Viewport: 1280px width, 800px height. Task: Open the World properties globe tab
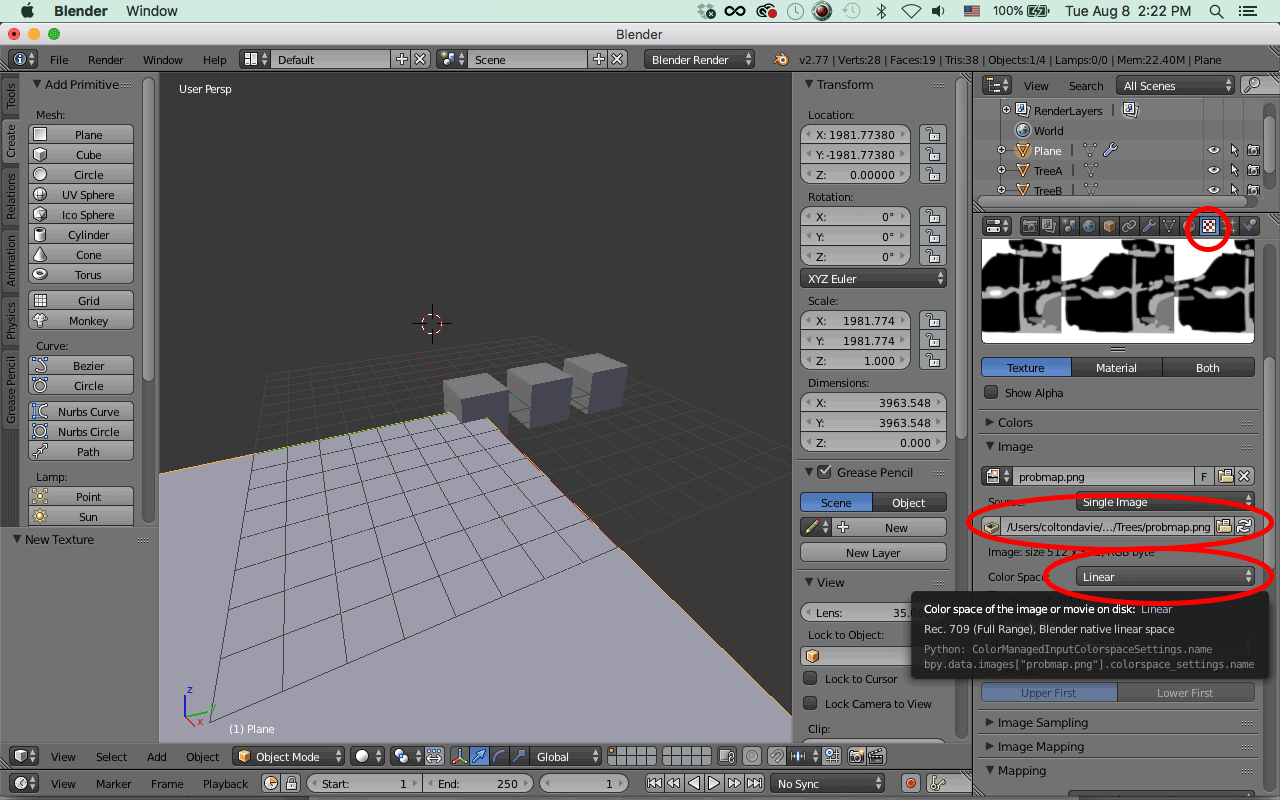(x=1089, y=226)
